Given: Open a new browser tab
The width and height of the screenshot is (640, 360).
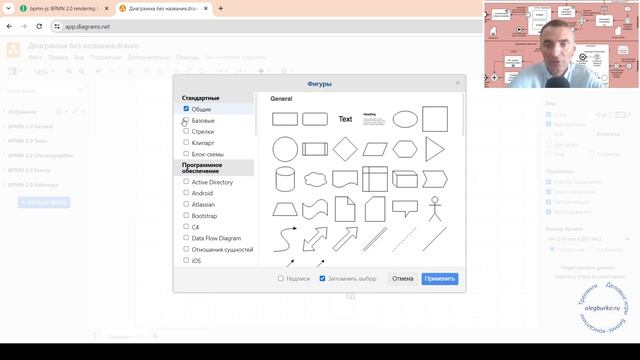Looking at the screenshot, I should click(220, 9).
